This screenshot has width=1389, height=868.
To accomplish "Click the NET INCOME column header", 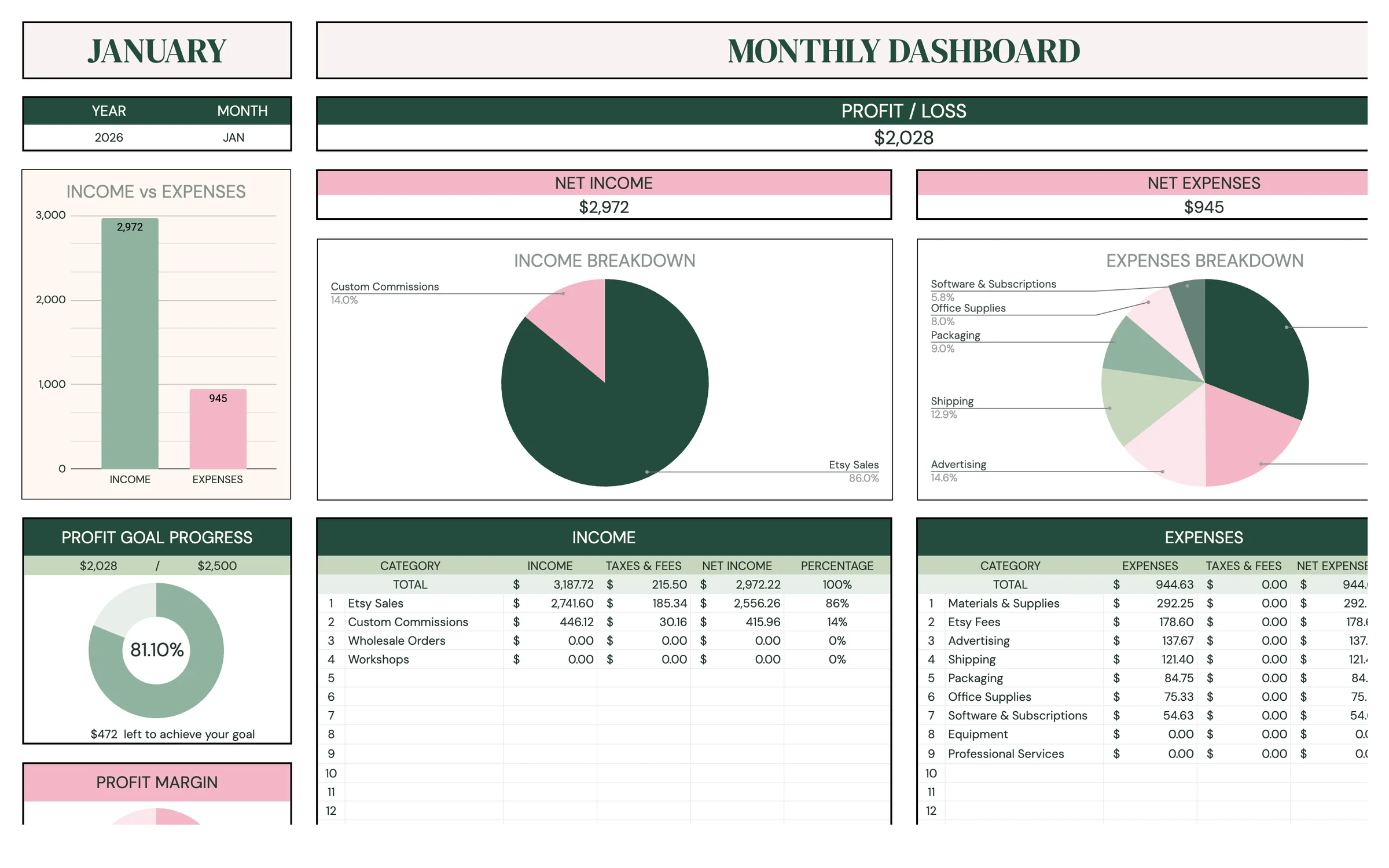I will [737, 566].
